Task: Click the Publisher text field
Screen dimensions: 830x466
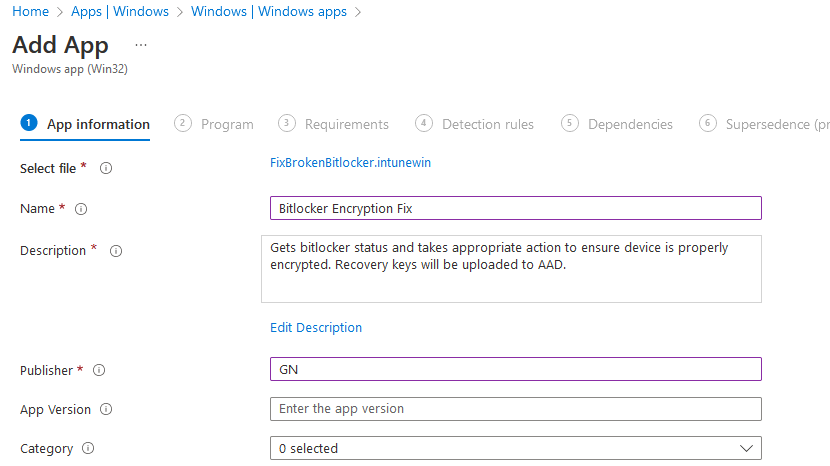Action: pyautogui.click(x=515, y=370)
